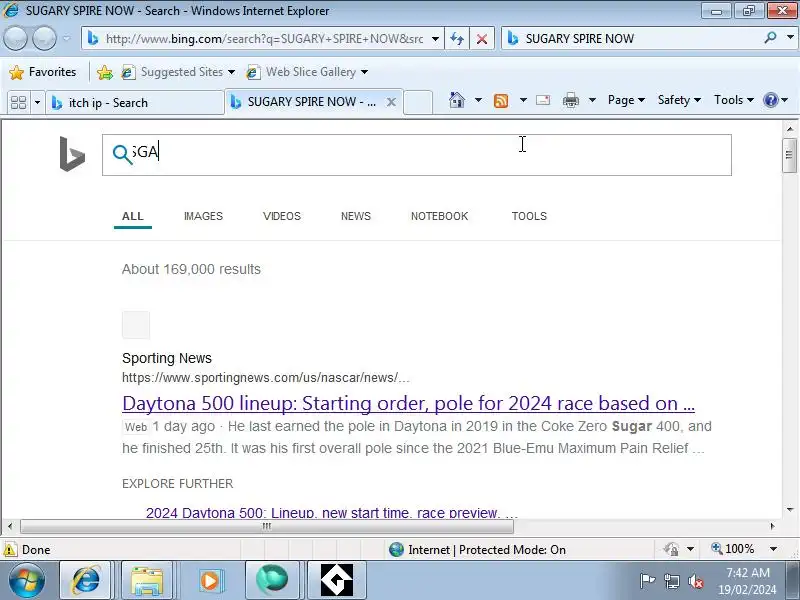Click the refresh page icon
Screen dimensions: 800x600
457,39
